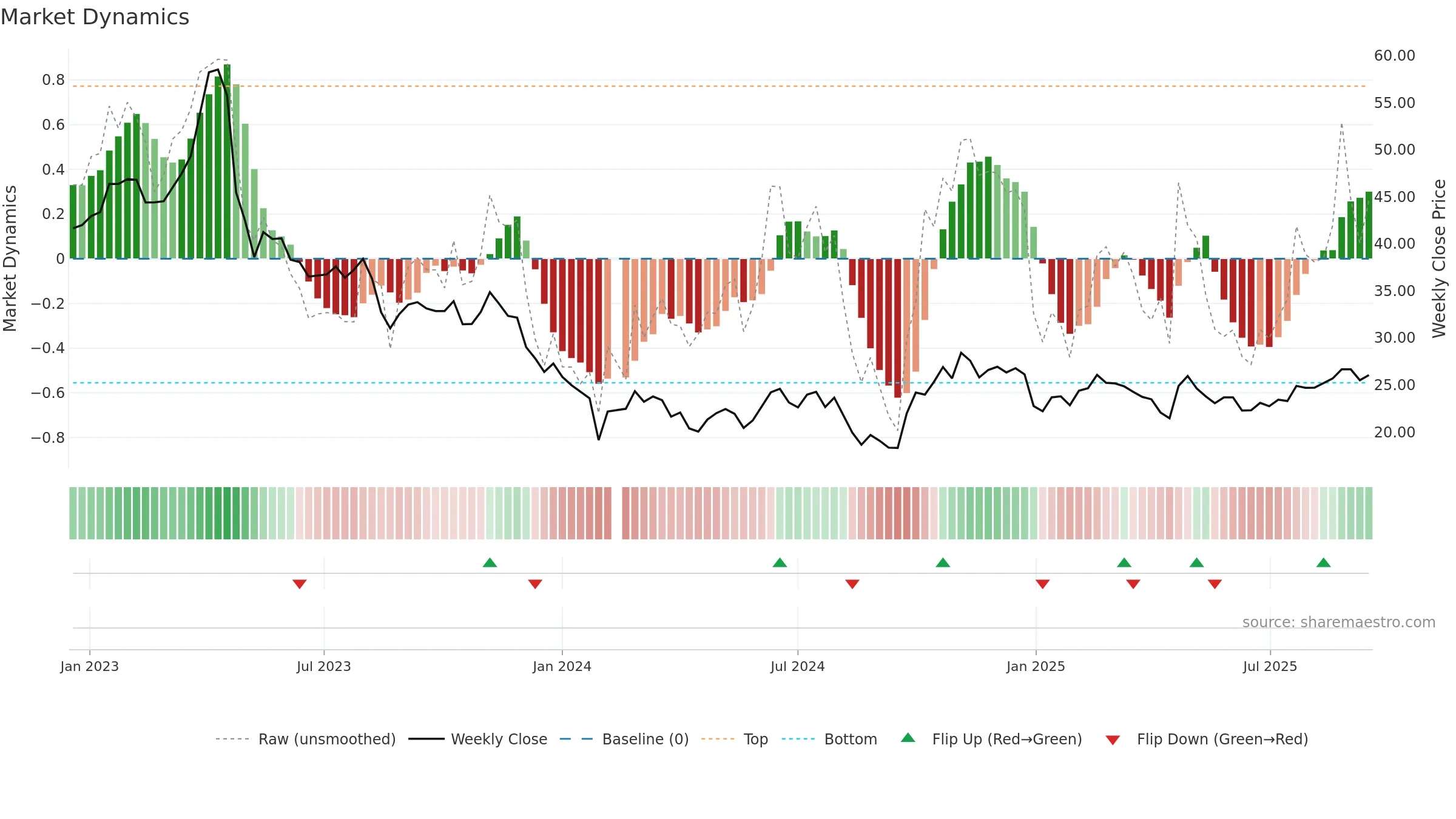Toggle the Raw (unsmoothed) legend entry

point(306,739)
